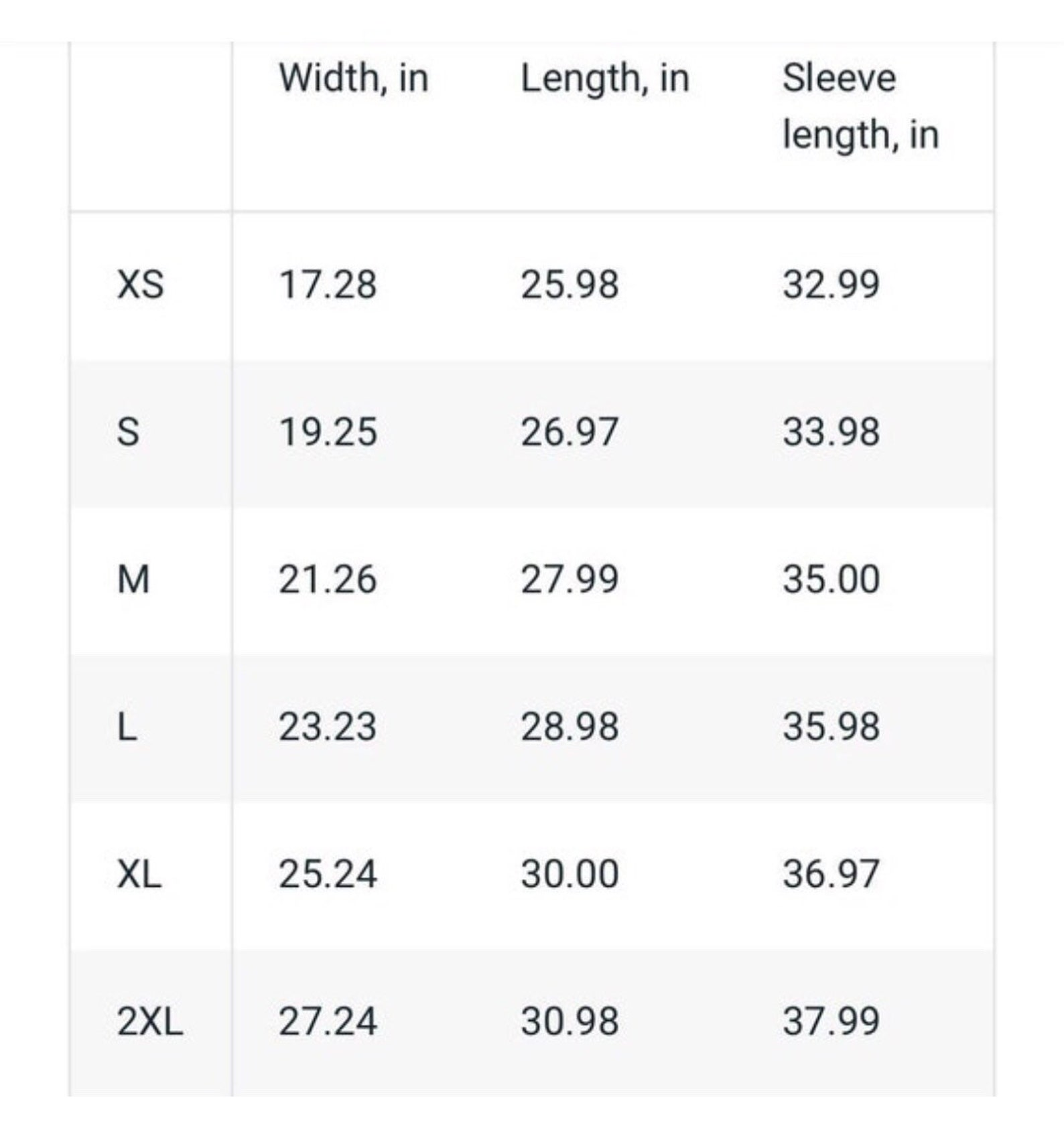The height and width of the screenshot is (1142, 1064).
Task: Select M sleeve length value 35.00
Action: (x=831, y=579)
